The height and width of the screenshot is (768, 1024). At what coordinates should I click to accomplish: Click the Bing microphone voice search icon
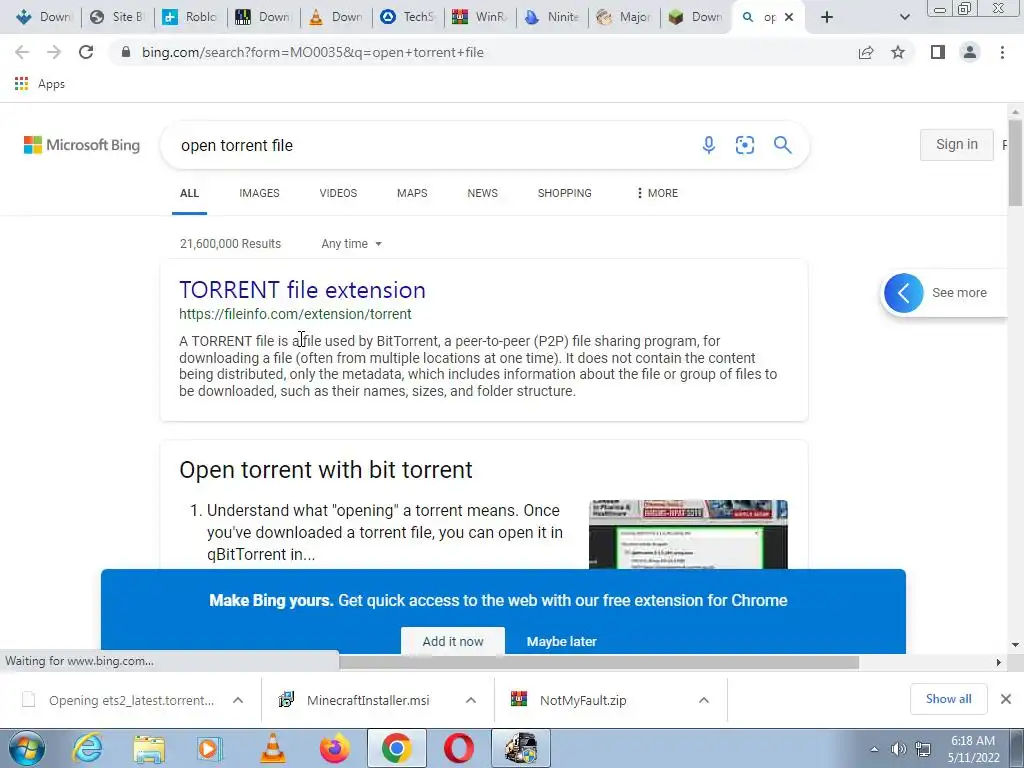click(709, 145)
